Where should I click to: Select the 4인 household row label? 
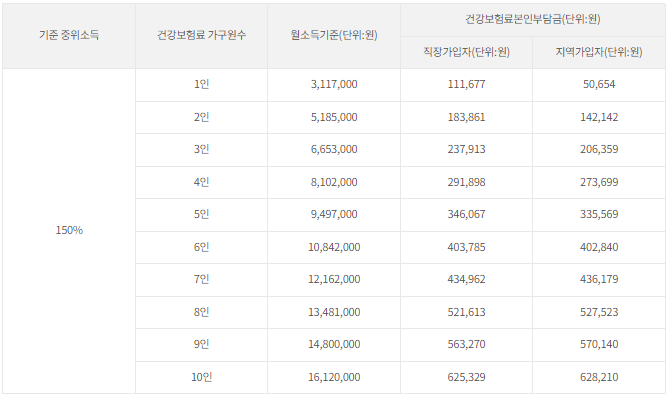pyautogui.click(x=201, y=182)
